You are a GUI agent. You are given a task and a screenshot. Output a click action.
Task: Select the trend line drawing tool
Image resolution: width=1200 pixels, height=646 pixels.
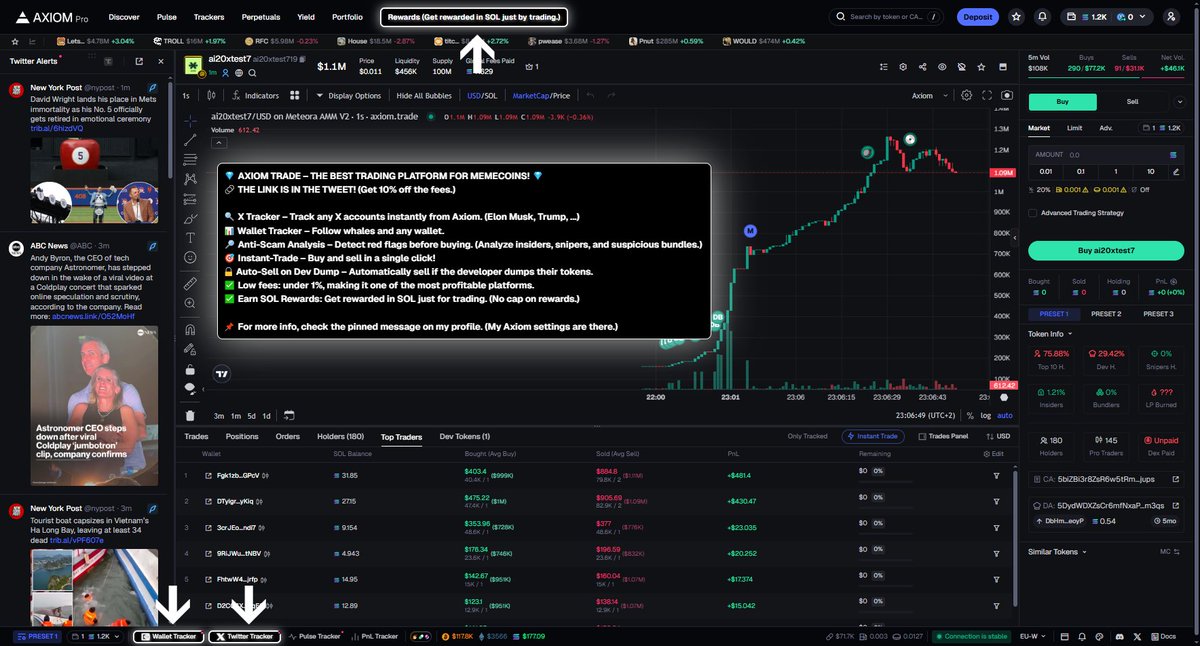click(191, 139)
